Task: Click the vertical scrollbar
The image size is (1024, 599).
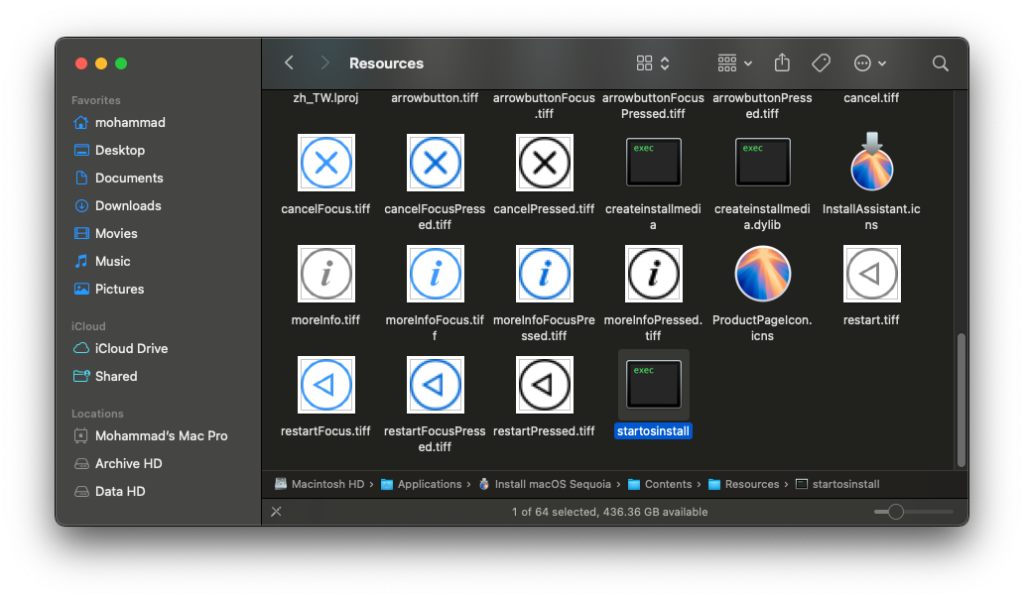Action: click(x=962, y=398)
